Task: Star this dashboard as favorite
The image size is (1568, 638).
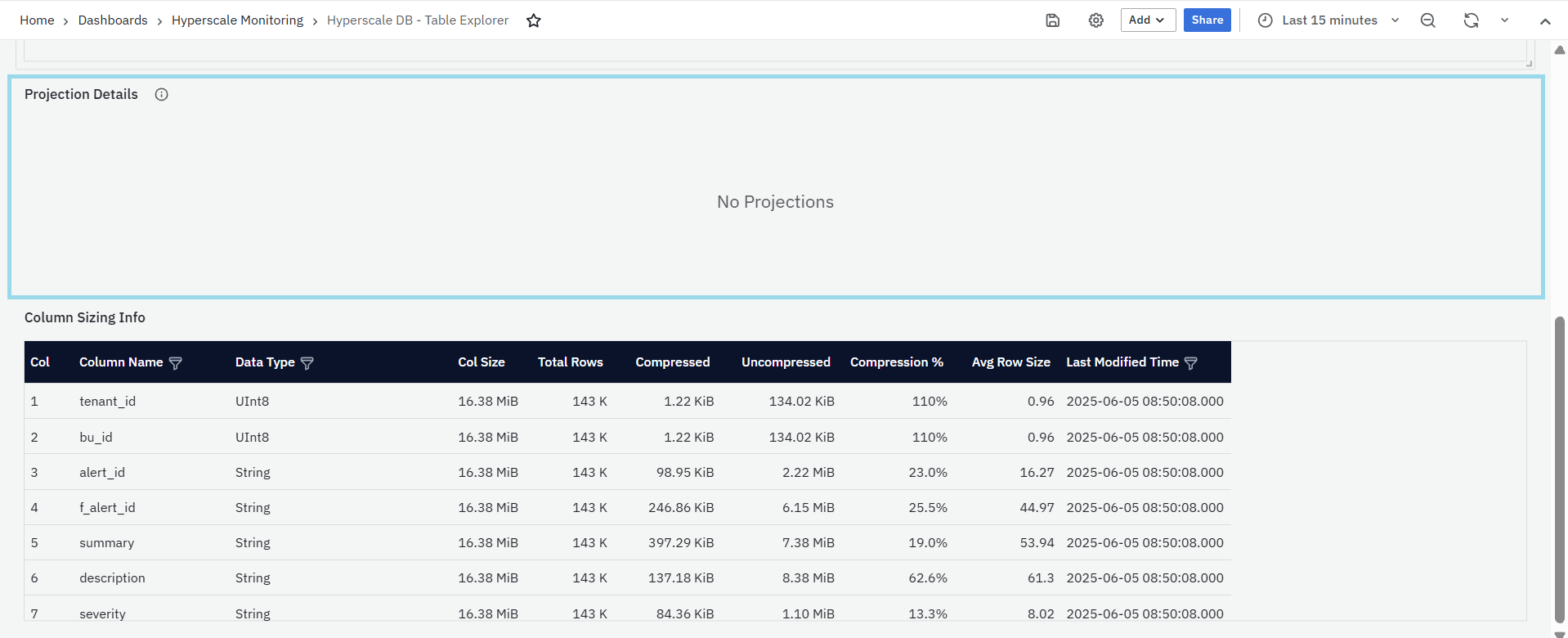Action: click(x=534, y=20)
